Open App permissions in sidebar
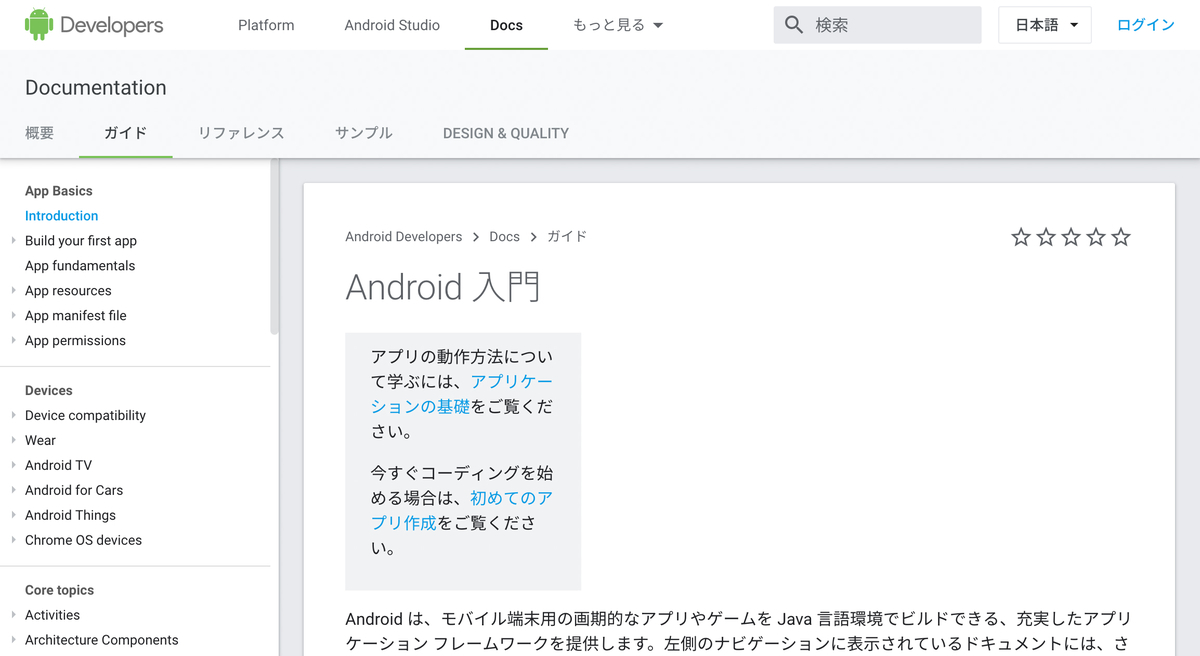The height and width of the screenshot is (656, 1200). (x=75, y=340)
